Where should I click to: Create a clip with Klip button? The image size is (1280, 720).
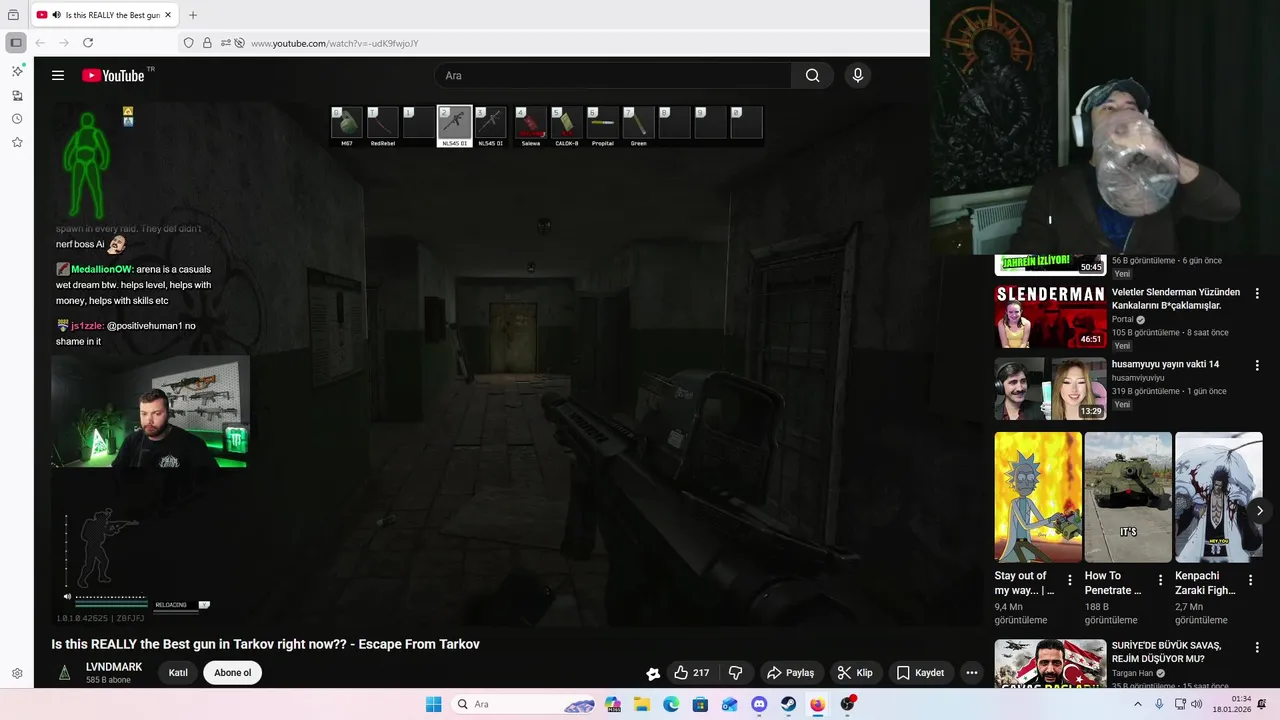tap(856, 673)
